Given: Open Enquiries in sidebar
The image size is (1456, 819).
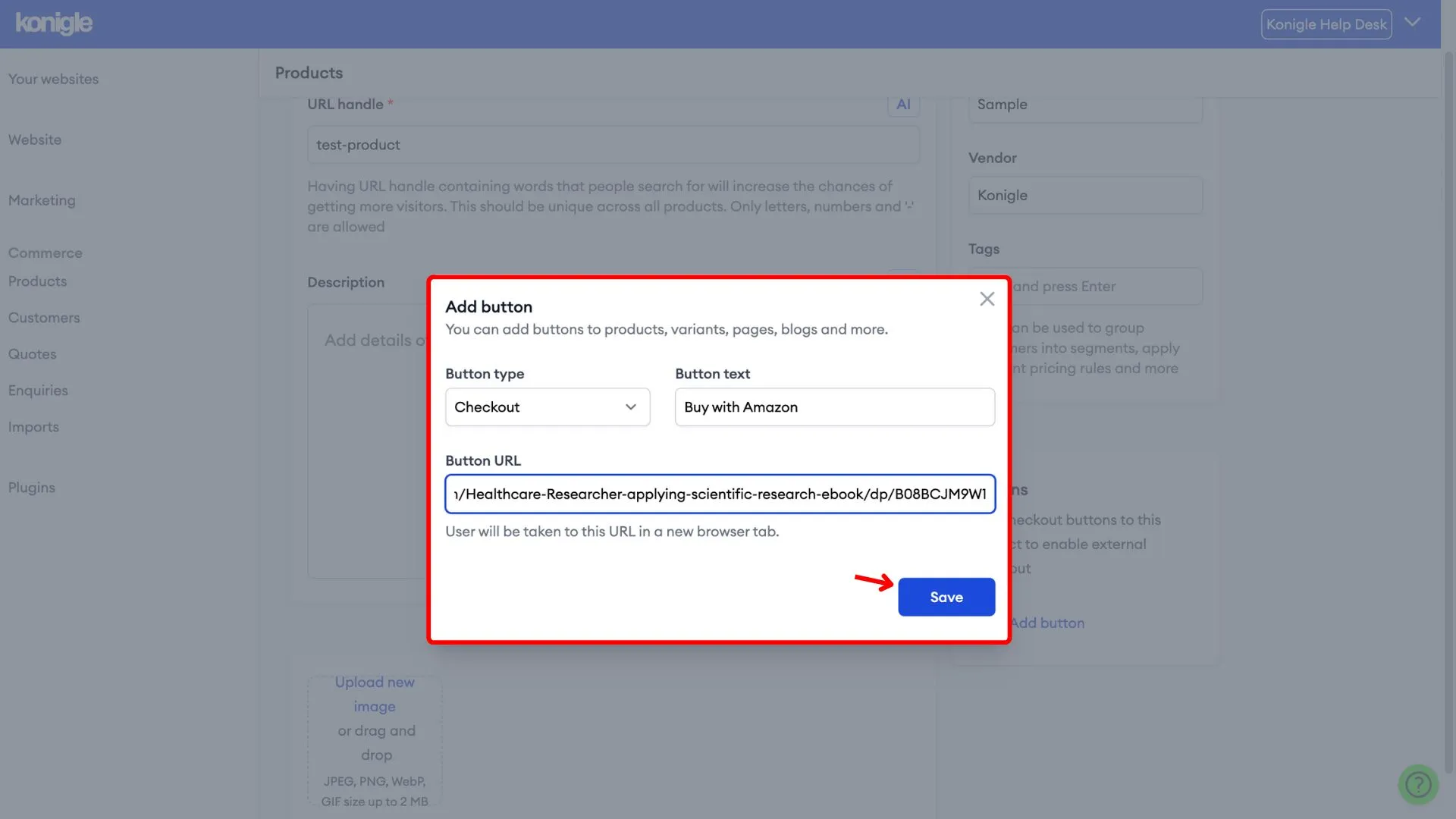Looking at the screenshot, I should pyautogui.click(x=38, y=391).
